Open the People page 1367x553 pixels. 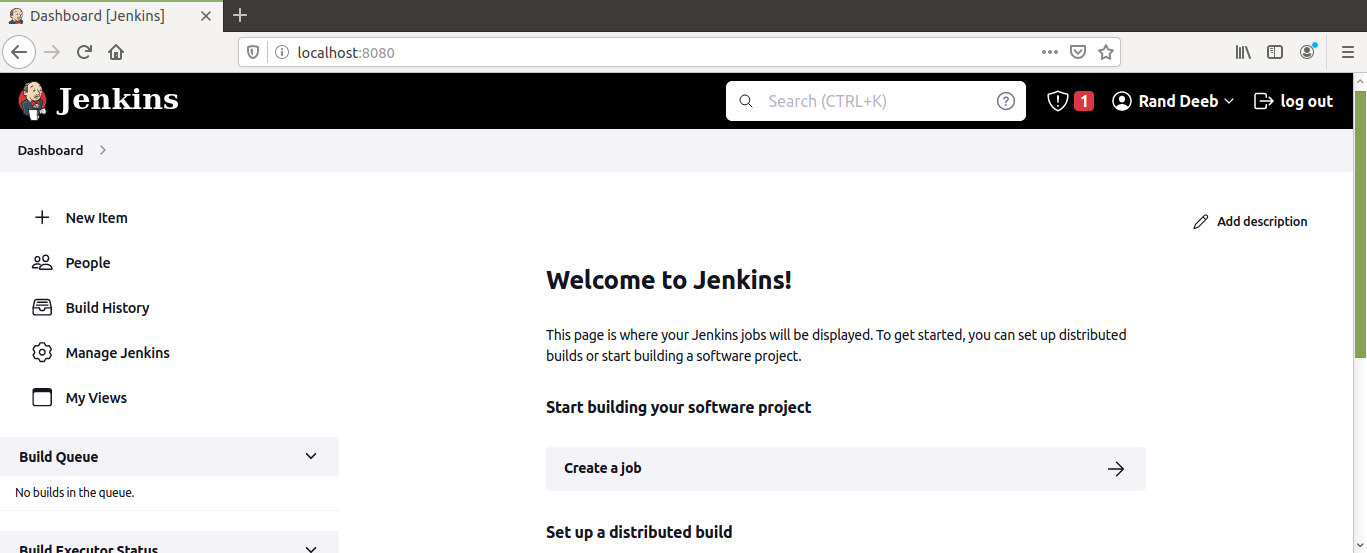[88, 262]
